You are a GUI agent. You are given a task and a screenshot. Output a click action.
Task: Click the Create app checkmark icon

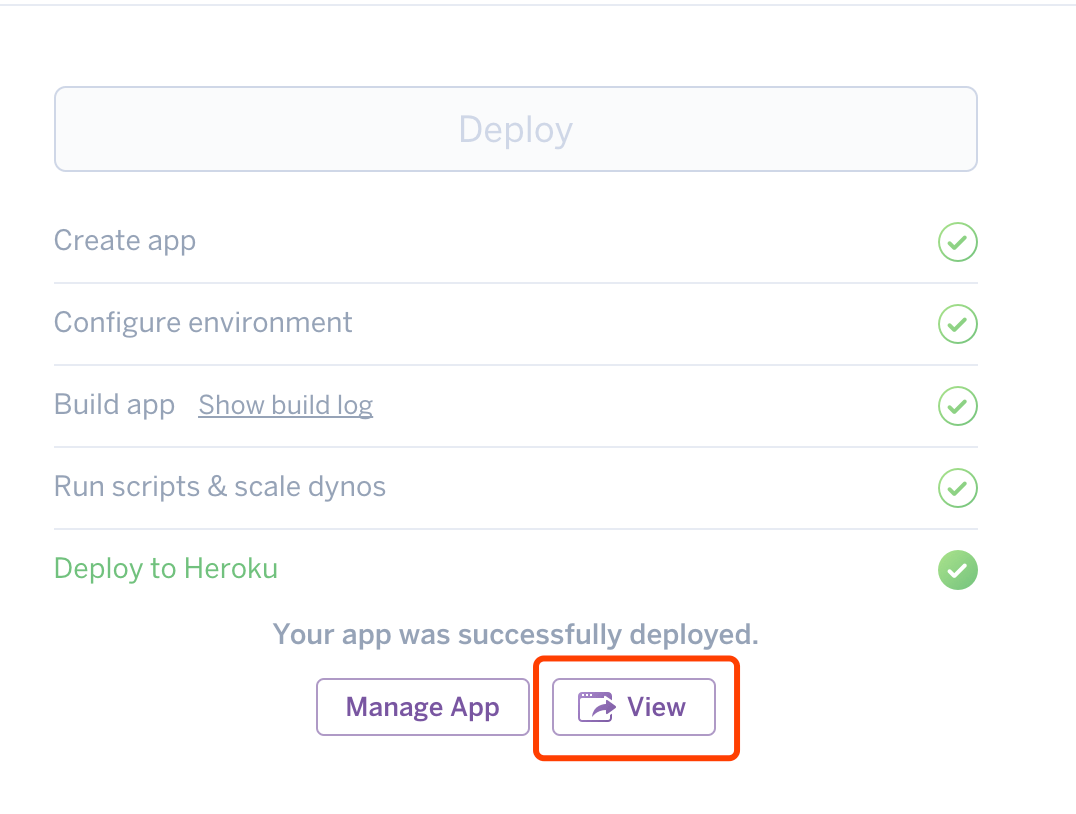point(957,242)
